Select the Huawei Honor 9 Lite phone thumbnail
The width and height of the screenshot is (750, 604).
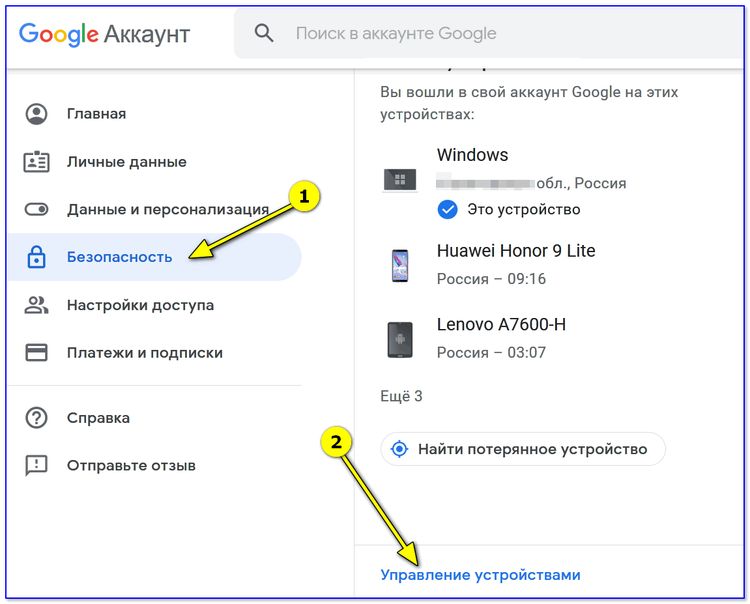400,265
